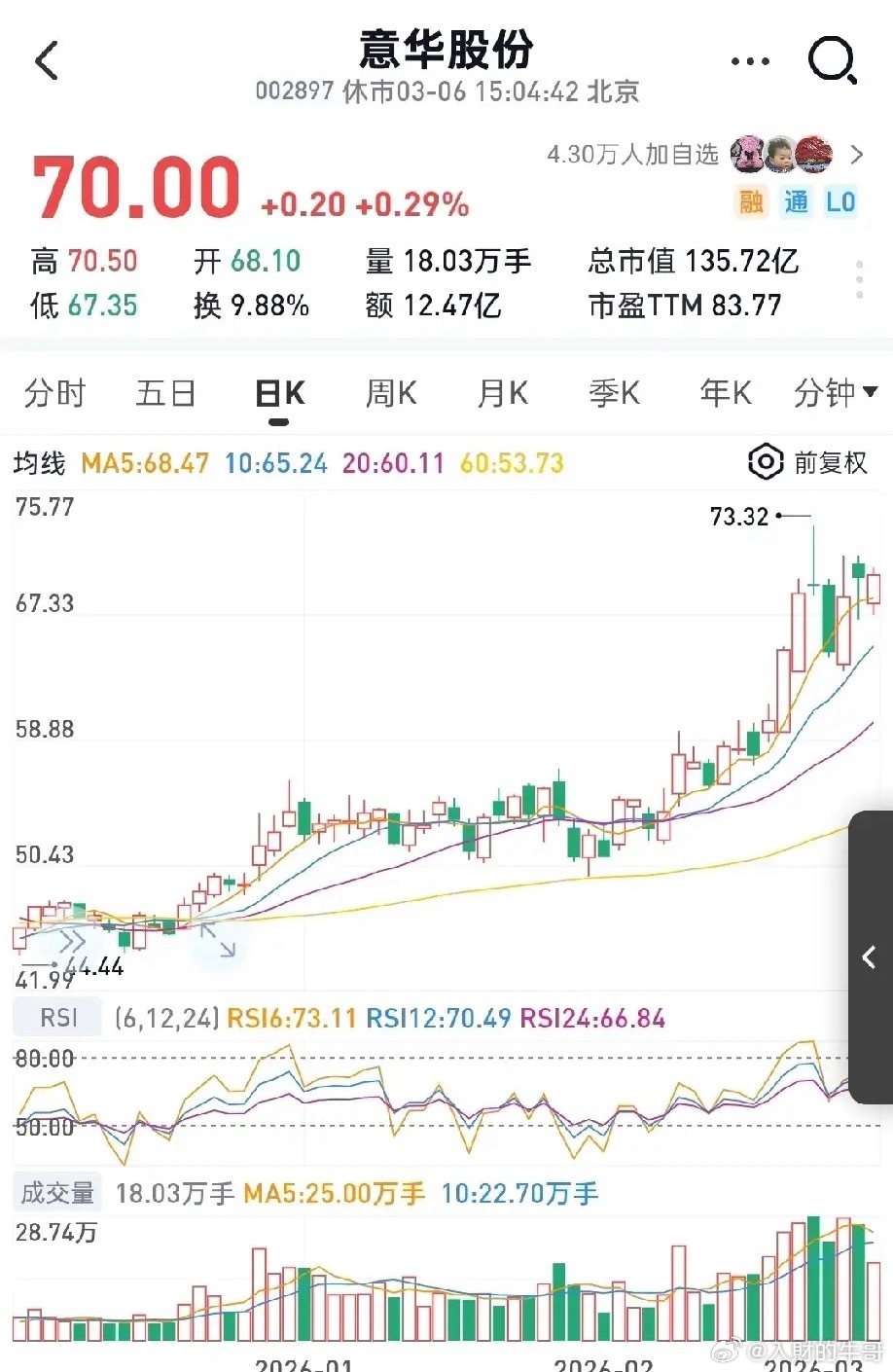This screenshot has height=1372, width=893.
Task: Switch to the 周K weekly chart tab
Action: (389, 393)
